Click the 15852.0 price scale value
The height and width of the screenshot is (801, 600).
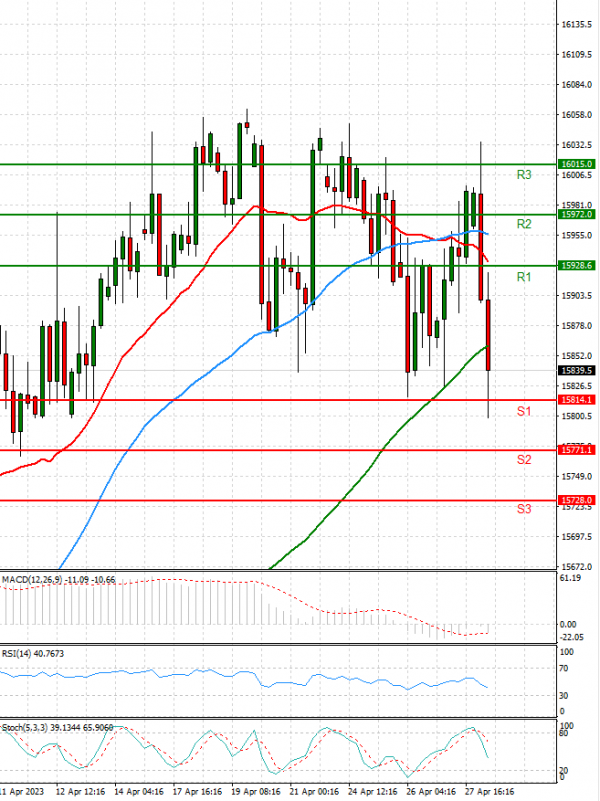pyautogui.click(x=577, y=356)
